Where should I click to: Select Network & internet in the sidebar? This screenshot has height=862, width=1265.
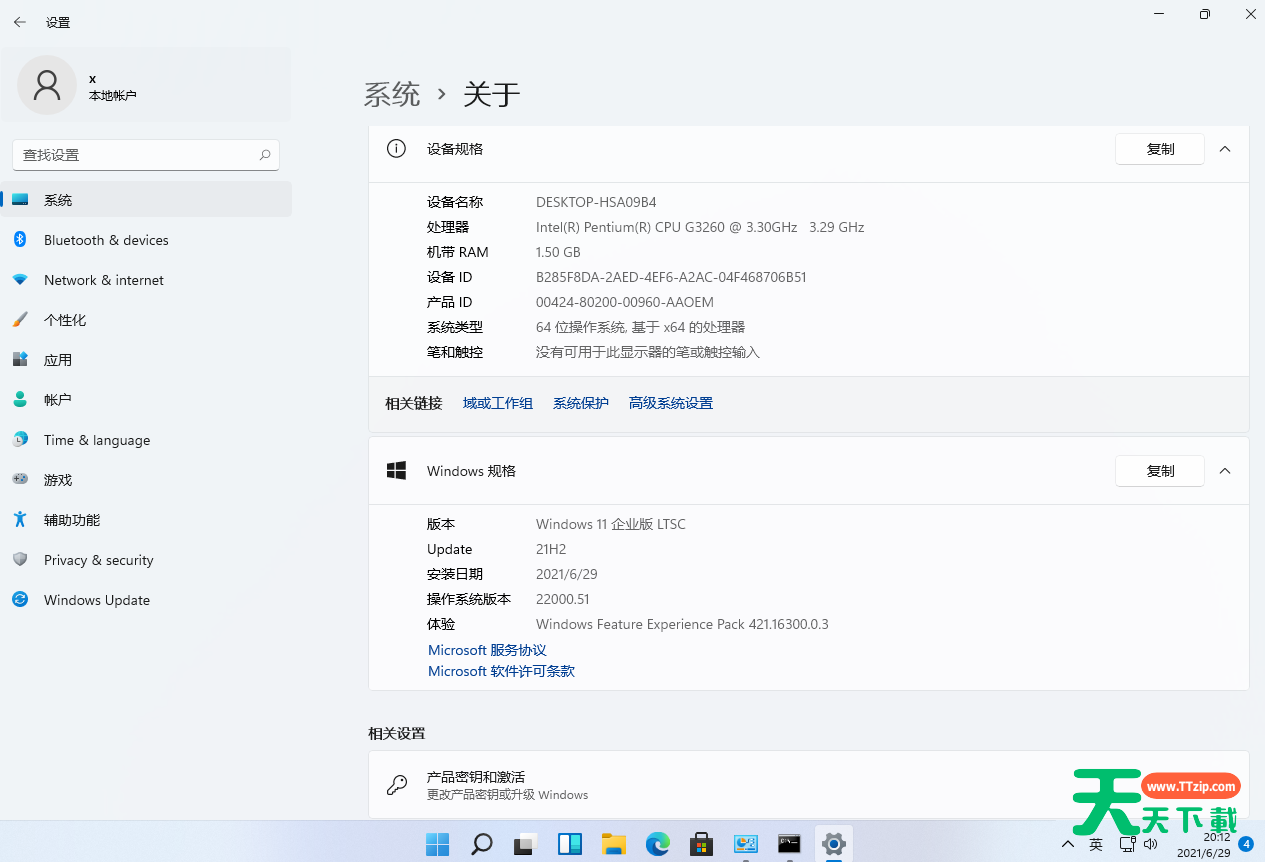(x=104, y=280)
